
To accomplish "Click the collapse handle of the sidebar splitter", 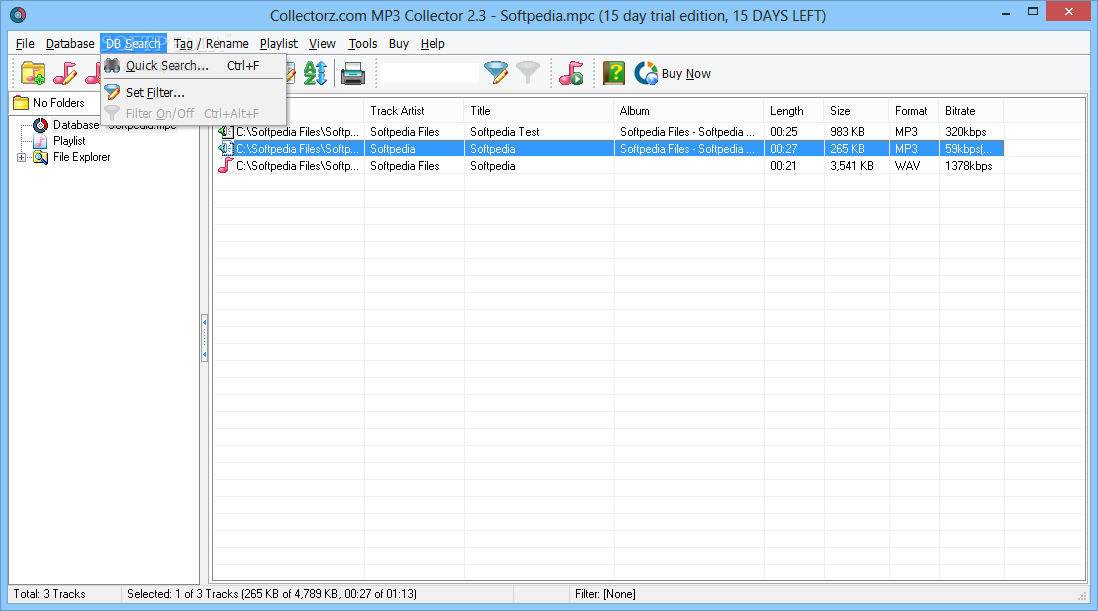I will pos(204,337).
